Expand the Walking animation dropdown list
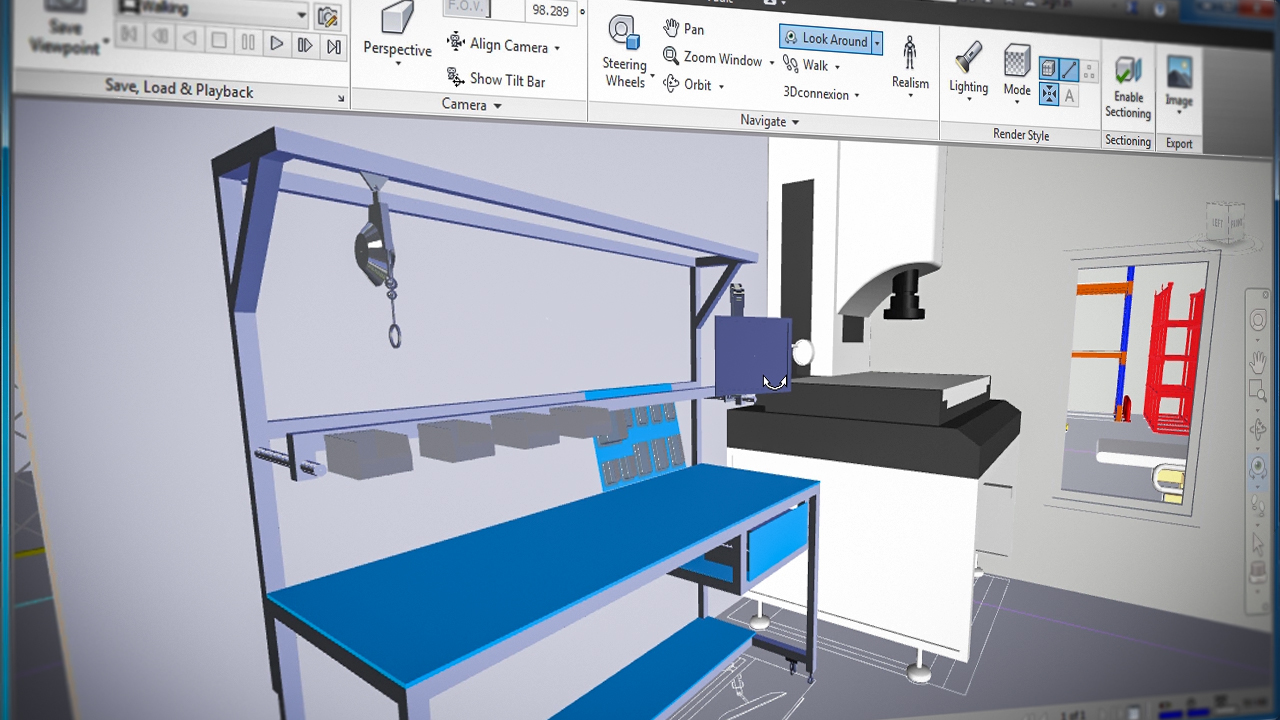This screenshot has height=720, width=1280. (x=301, y=14)
